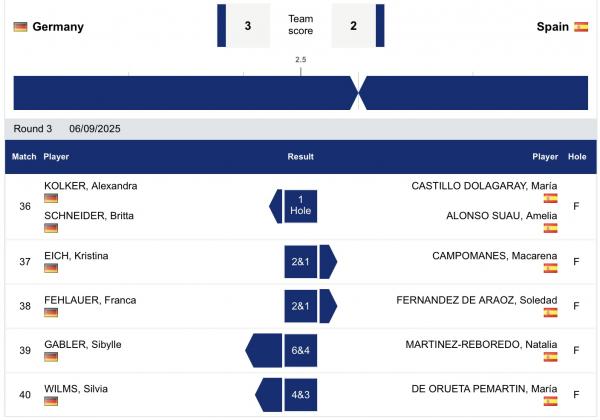Click the 2.5 marker on score bar
Screen dimensions: 600x420
(301, 60)
